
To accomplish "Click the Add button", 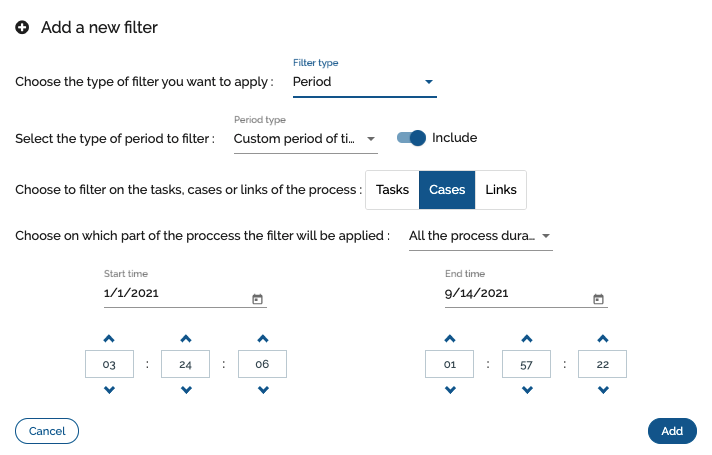I will (x=672, y=431).
